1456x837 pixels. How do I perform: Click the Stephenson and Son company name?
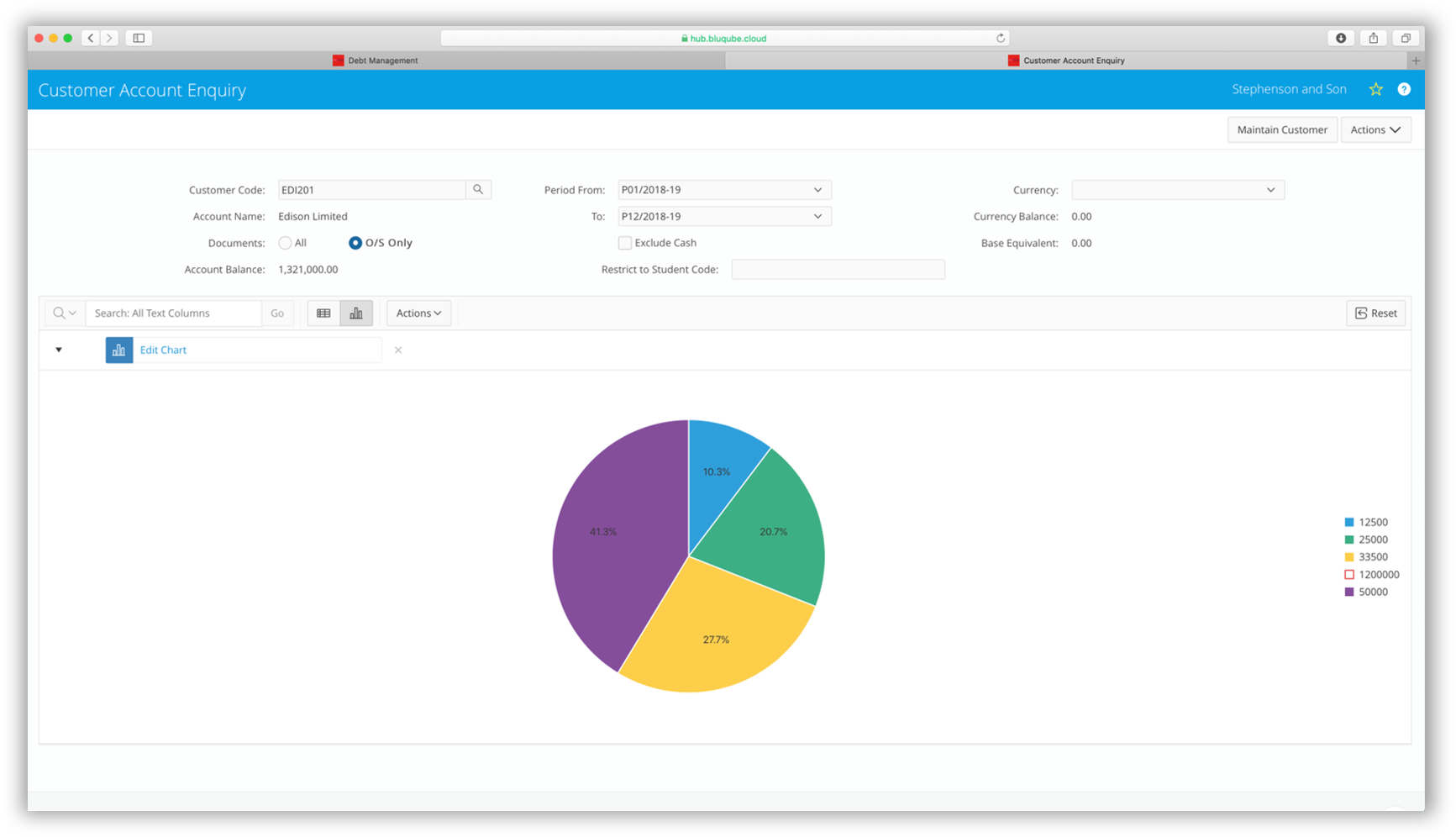[1289, 89]
